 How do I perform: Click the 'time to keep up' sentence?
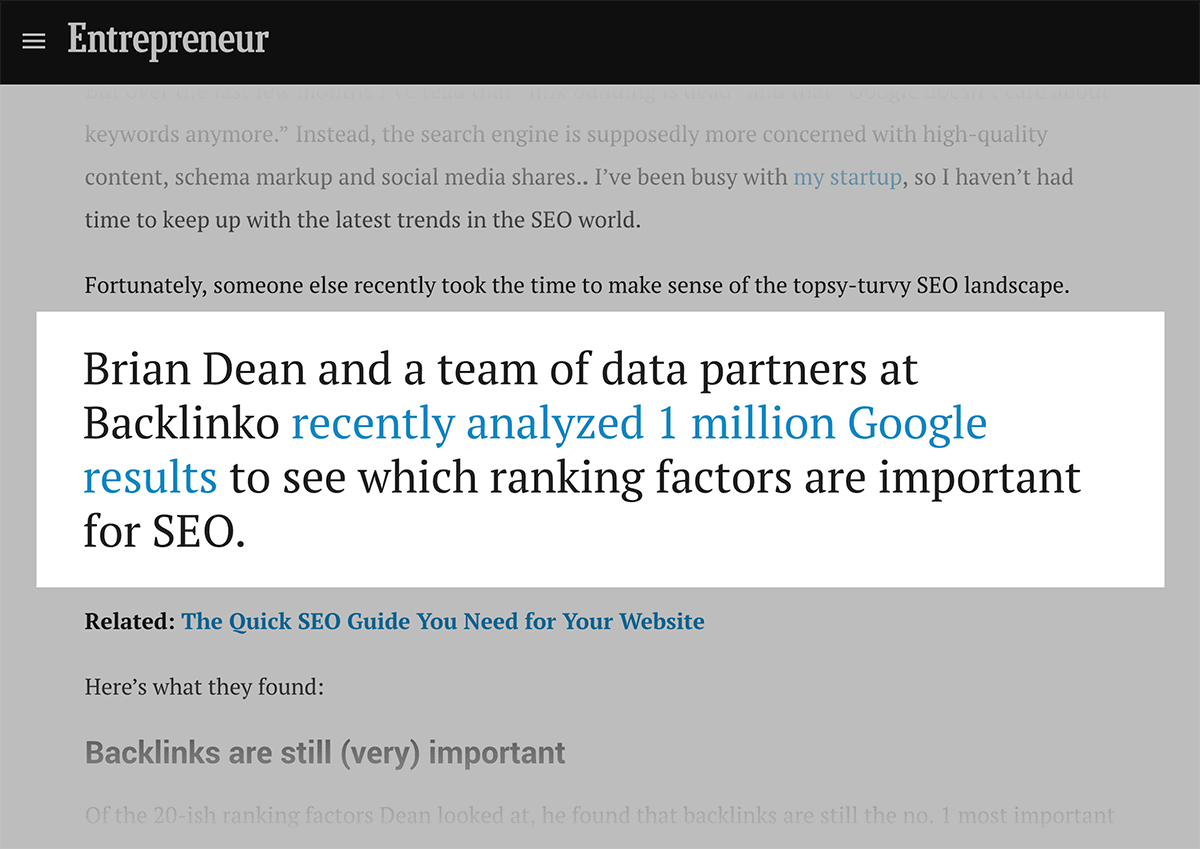click(362, 220)
